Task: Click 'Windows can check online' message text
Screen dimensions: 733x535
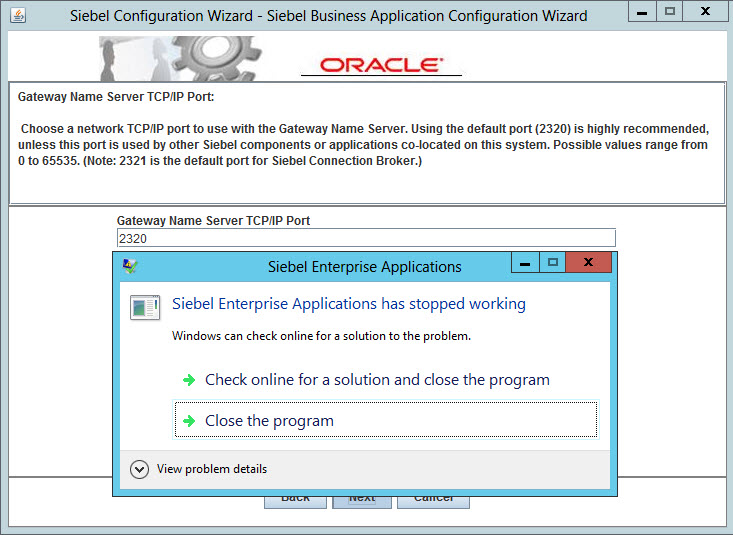Action: click(x=321, y=336)
